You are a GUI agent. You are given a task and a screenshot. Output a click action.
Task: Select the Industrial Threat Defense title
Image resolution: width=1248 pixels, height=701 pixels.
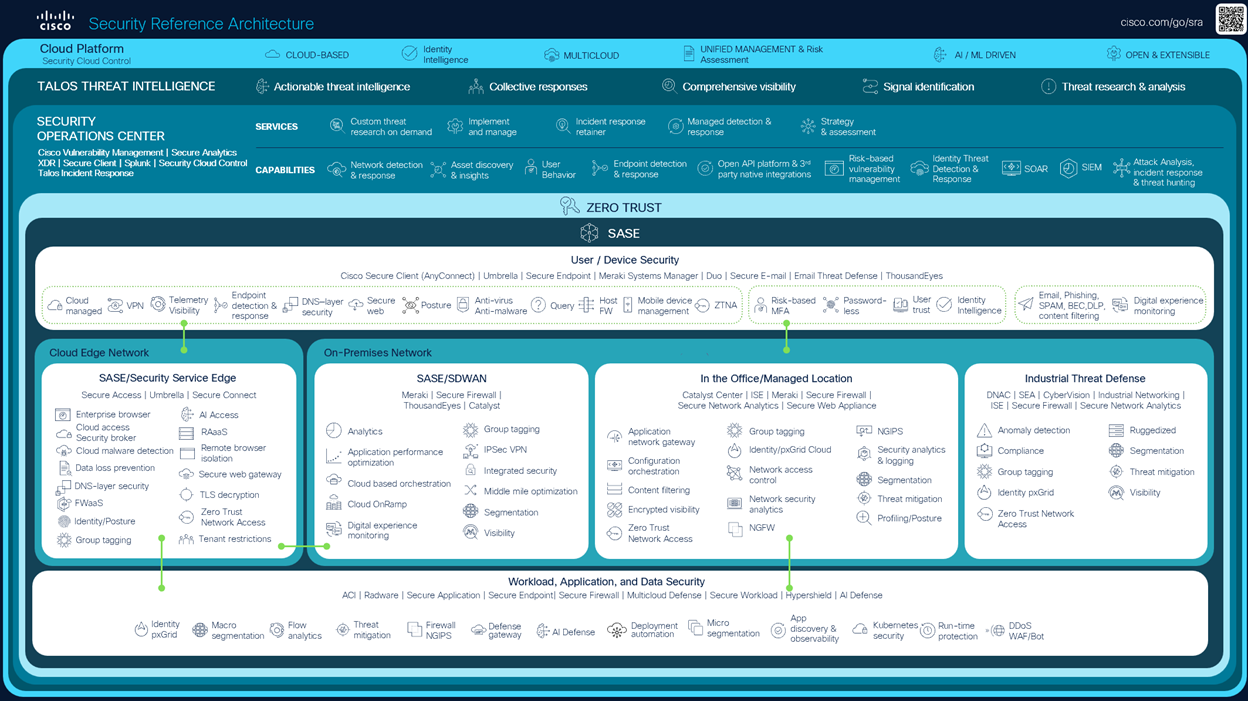[1085, 379]
